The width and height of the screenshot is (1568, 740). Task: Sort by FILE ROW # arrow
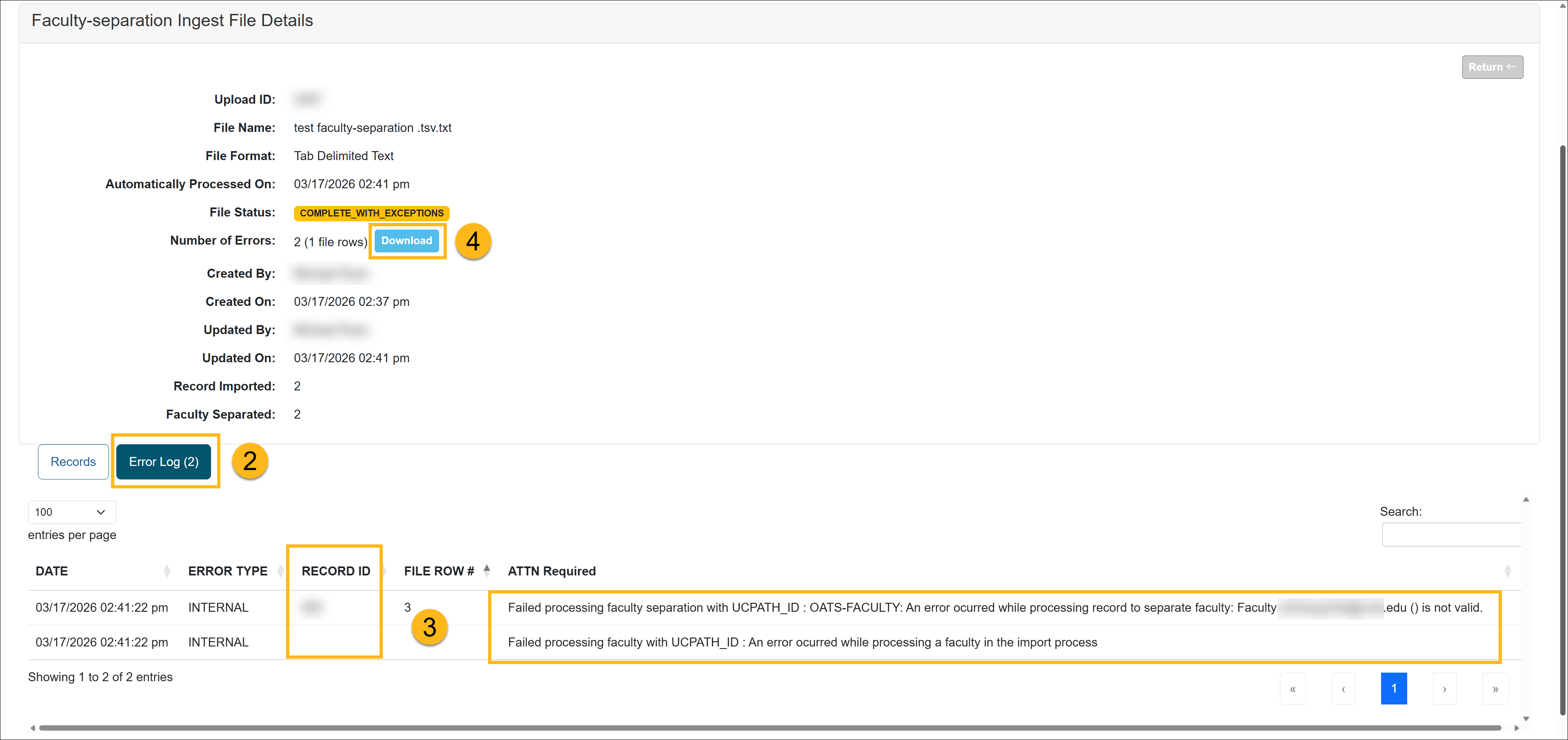click(x=486, y=571)
